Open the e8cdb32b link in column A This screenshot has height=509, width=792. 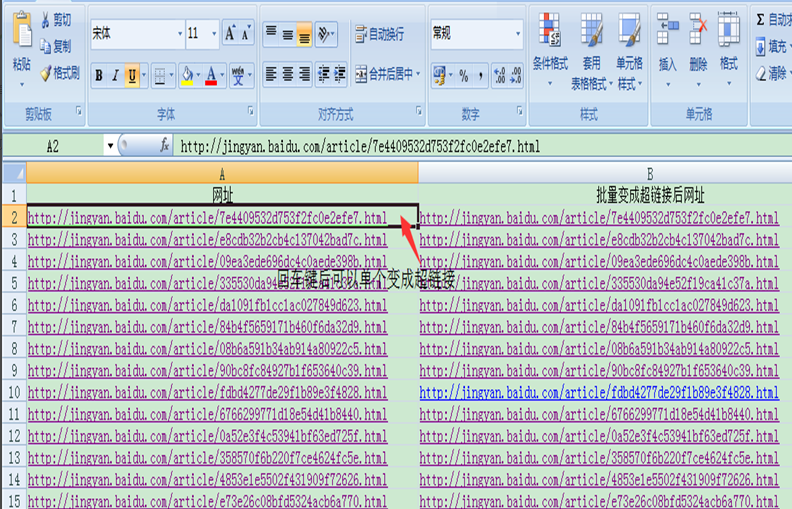tap(208, 240)
